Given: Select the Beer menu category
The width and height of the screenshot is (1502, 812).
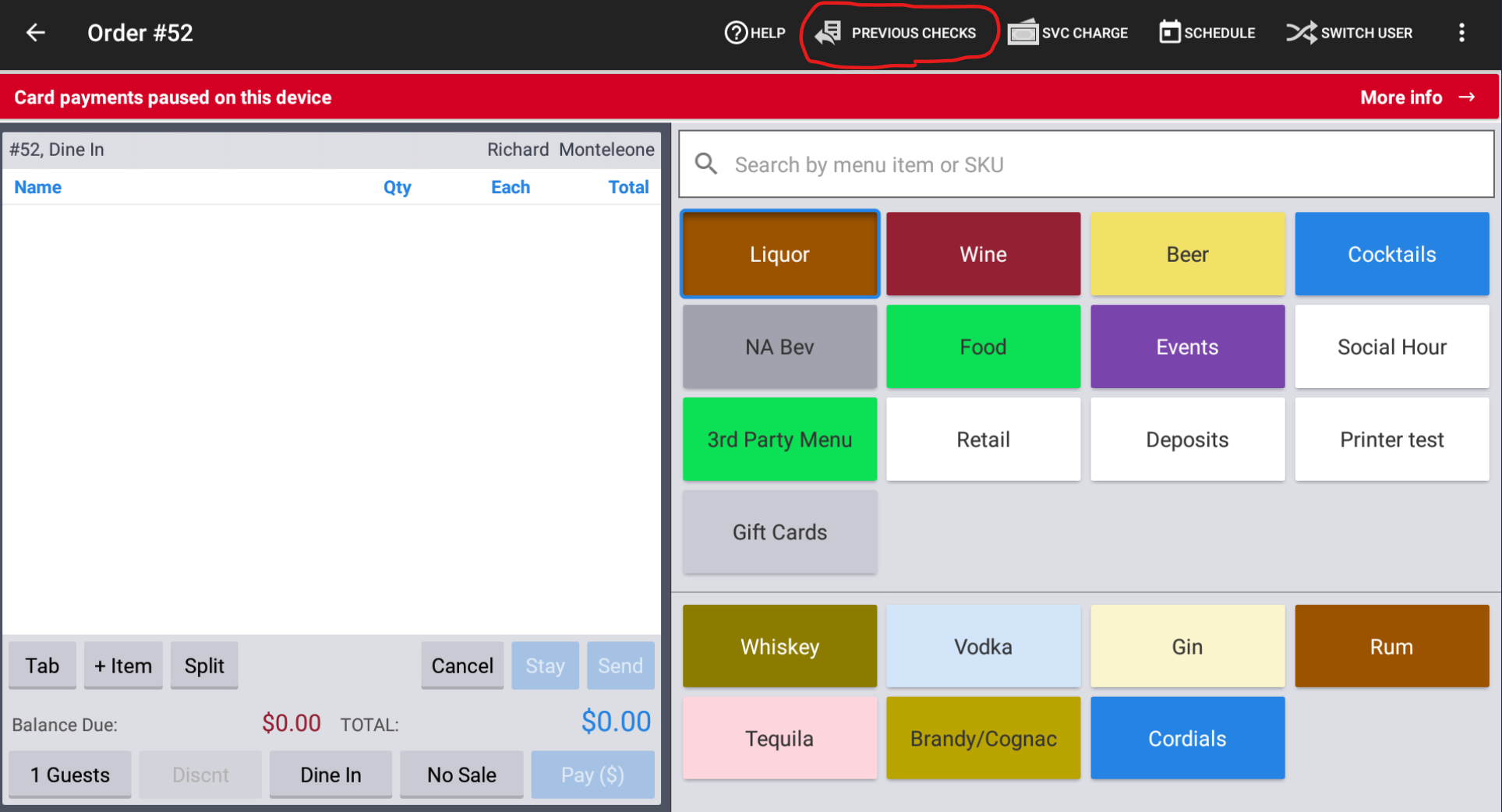Looking at the screenshot, I should pyautogui.click(x=1187, y=254).
